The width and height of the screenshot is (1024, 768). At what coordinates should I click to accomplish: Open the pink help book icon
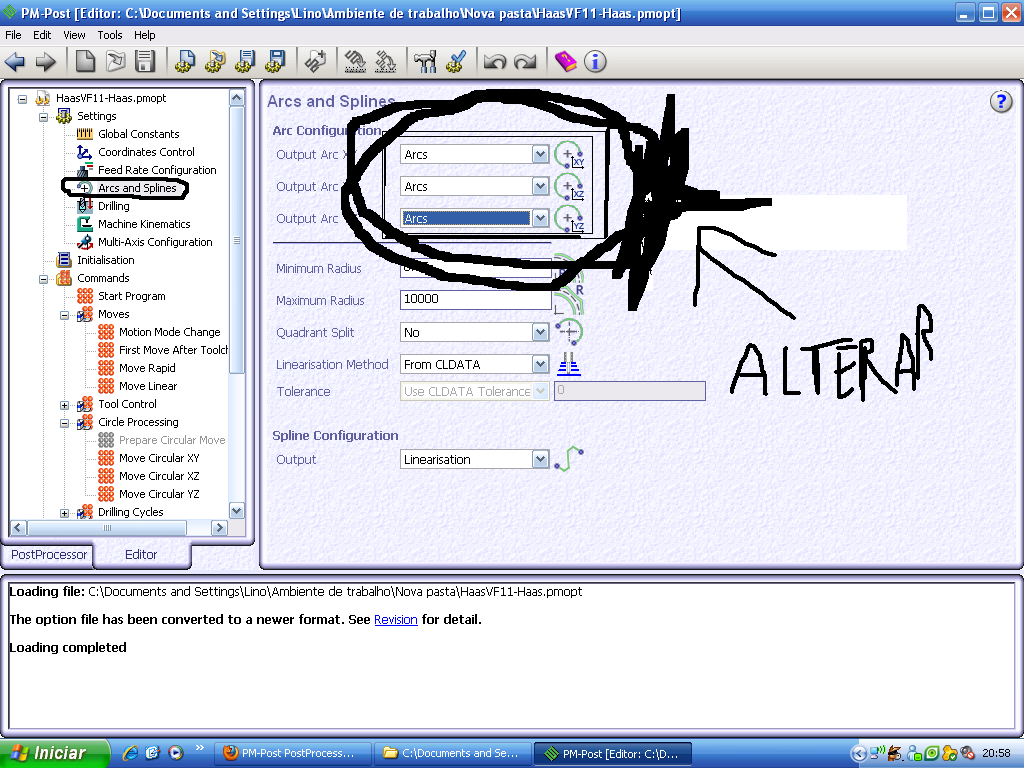pos(566,62)
